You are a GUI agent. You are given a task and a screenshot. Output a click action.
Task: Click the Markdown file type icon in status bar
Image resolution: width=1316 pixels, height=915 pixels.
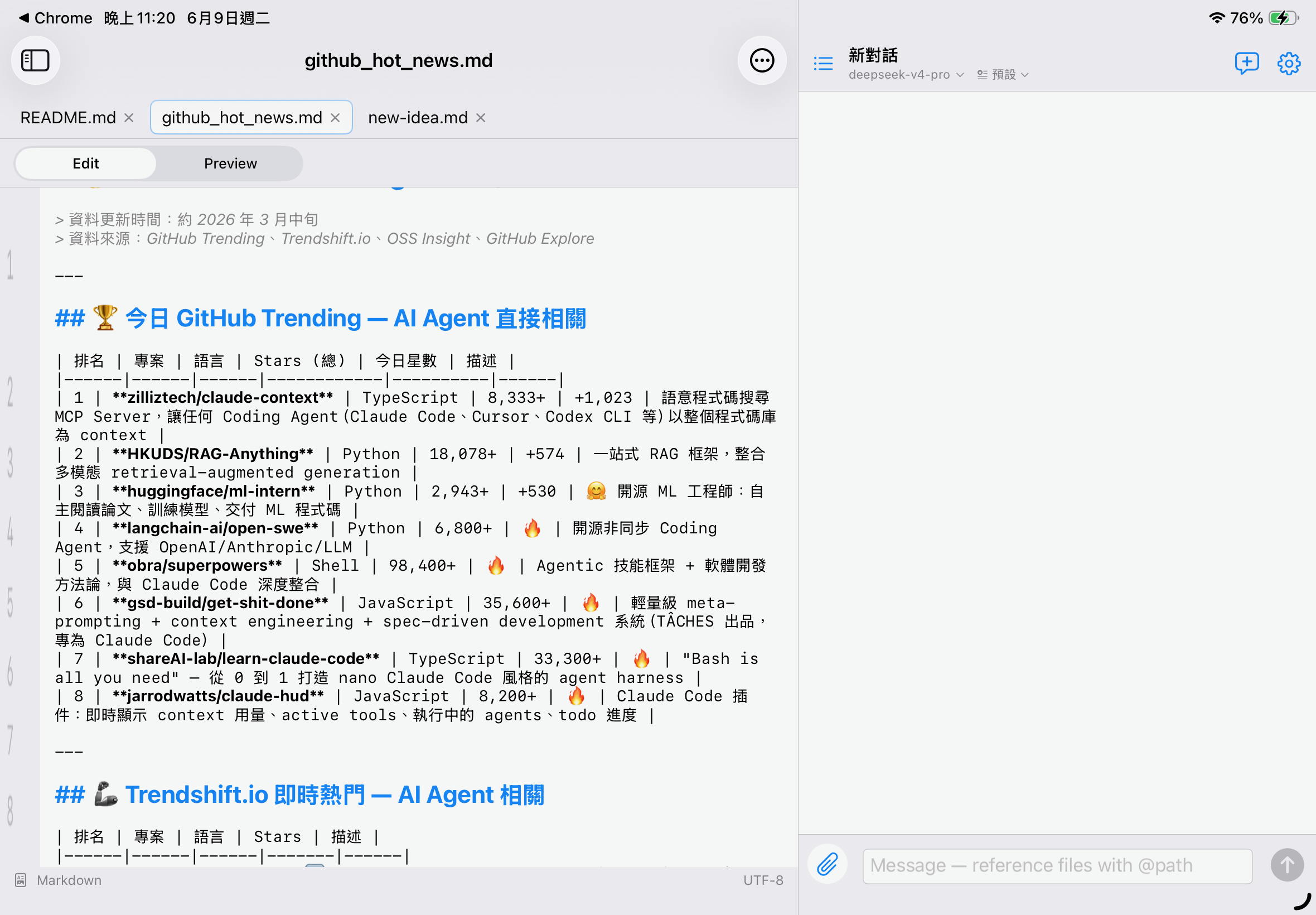[x=21, y=880]
